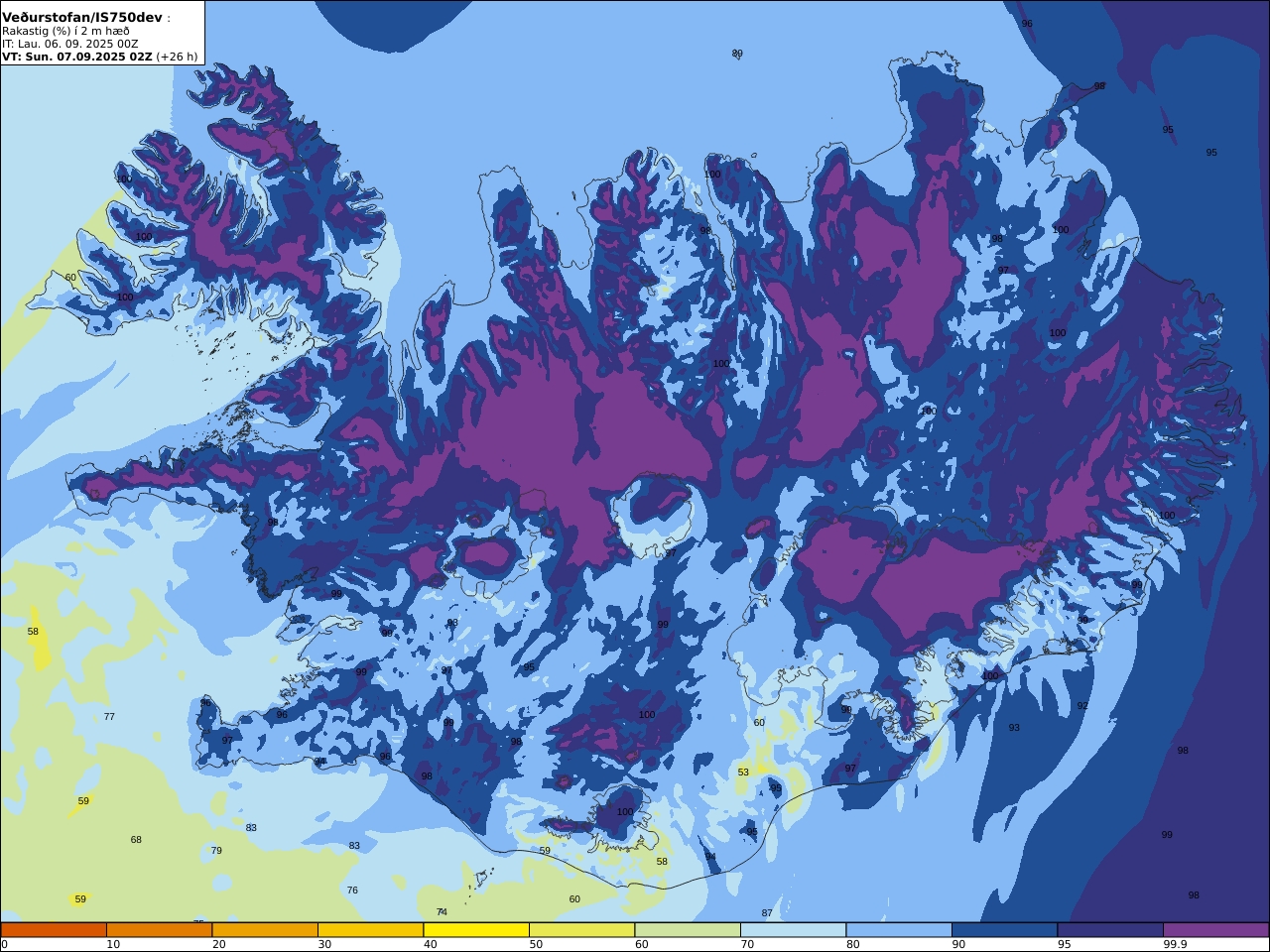Click the '87' value on the map
Viewport: 1270px width, 952px height.
pyautogui.click(x=767, y=913)
